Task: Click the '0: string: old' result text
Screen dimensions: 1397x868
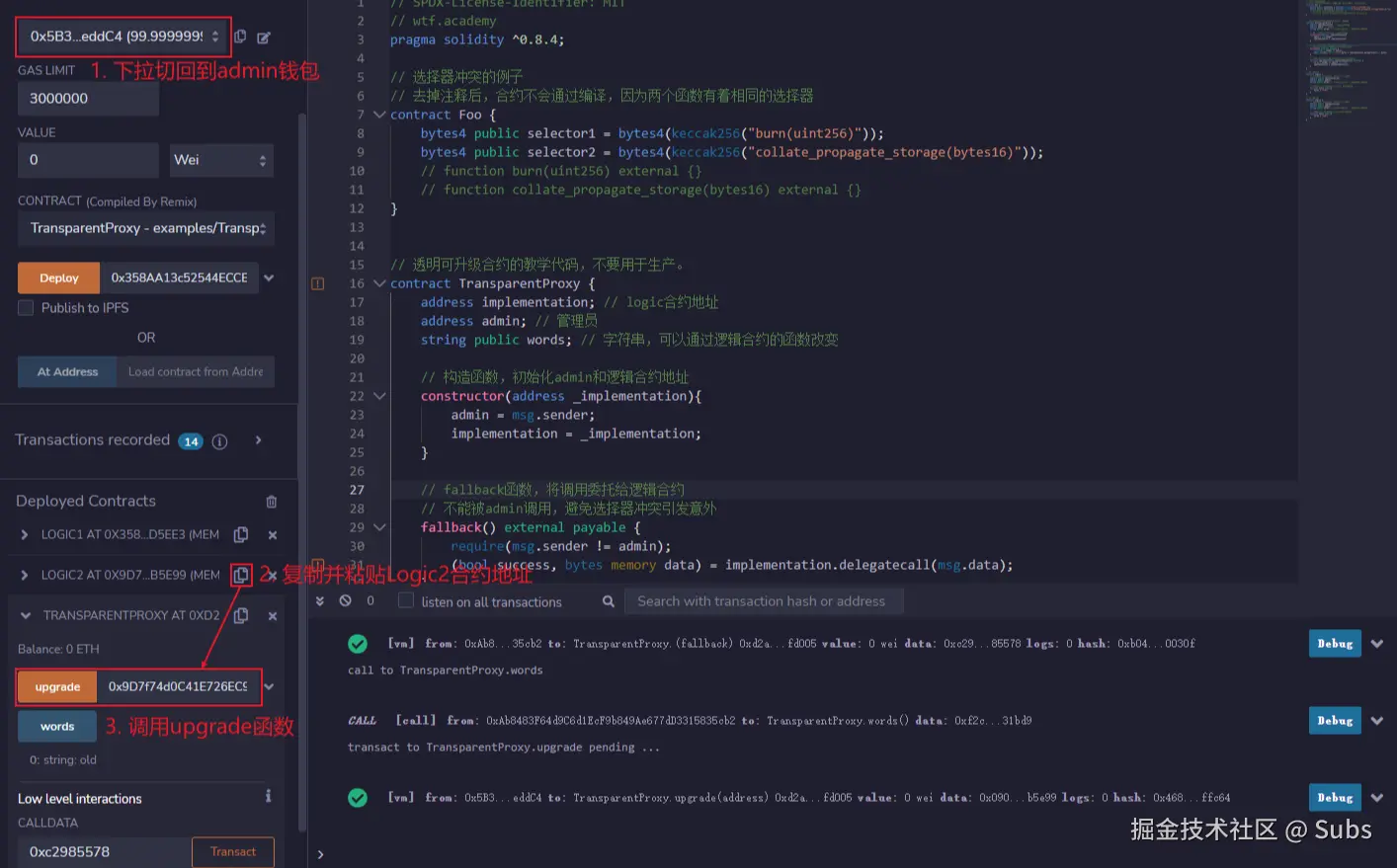Action: 63,760
